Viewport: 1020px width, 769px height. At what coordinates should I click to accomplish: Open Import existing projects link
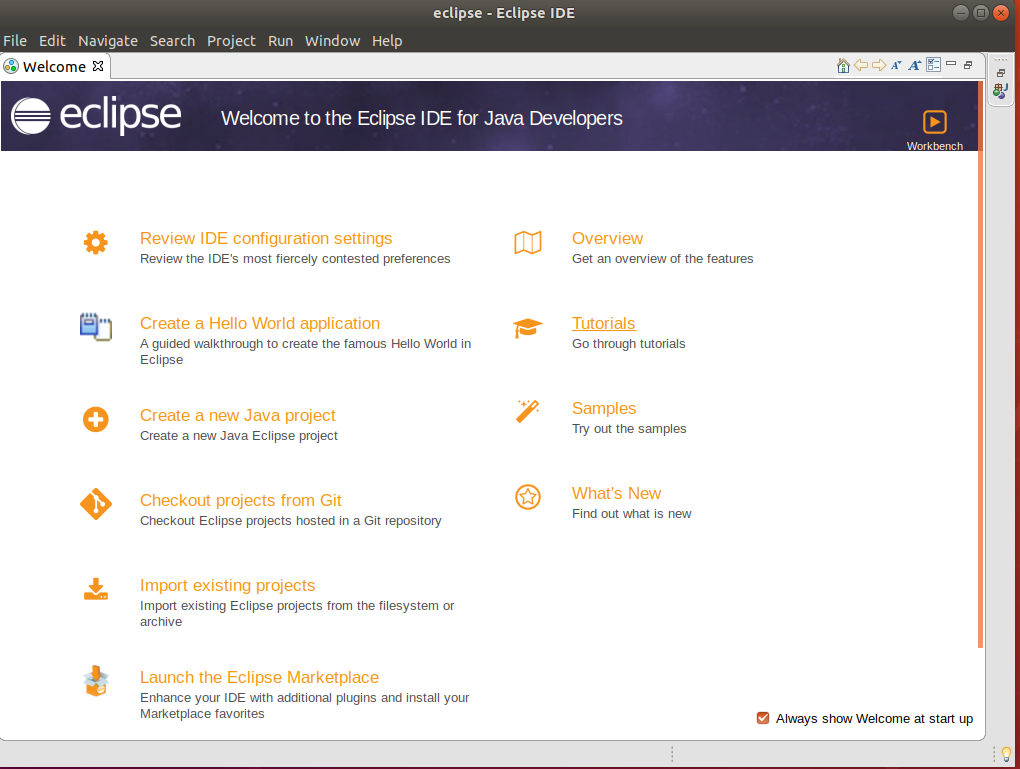coord(227,586)
